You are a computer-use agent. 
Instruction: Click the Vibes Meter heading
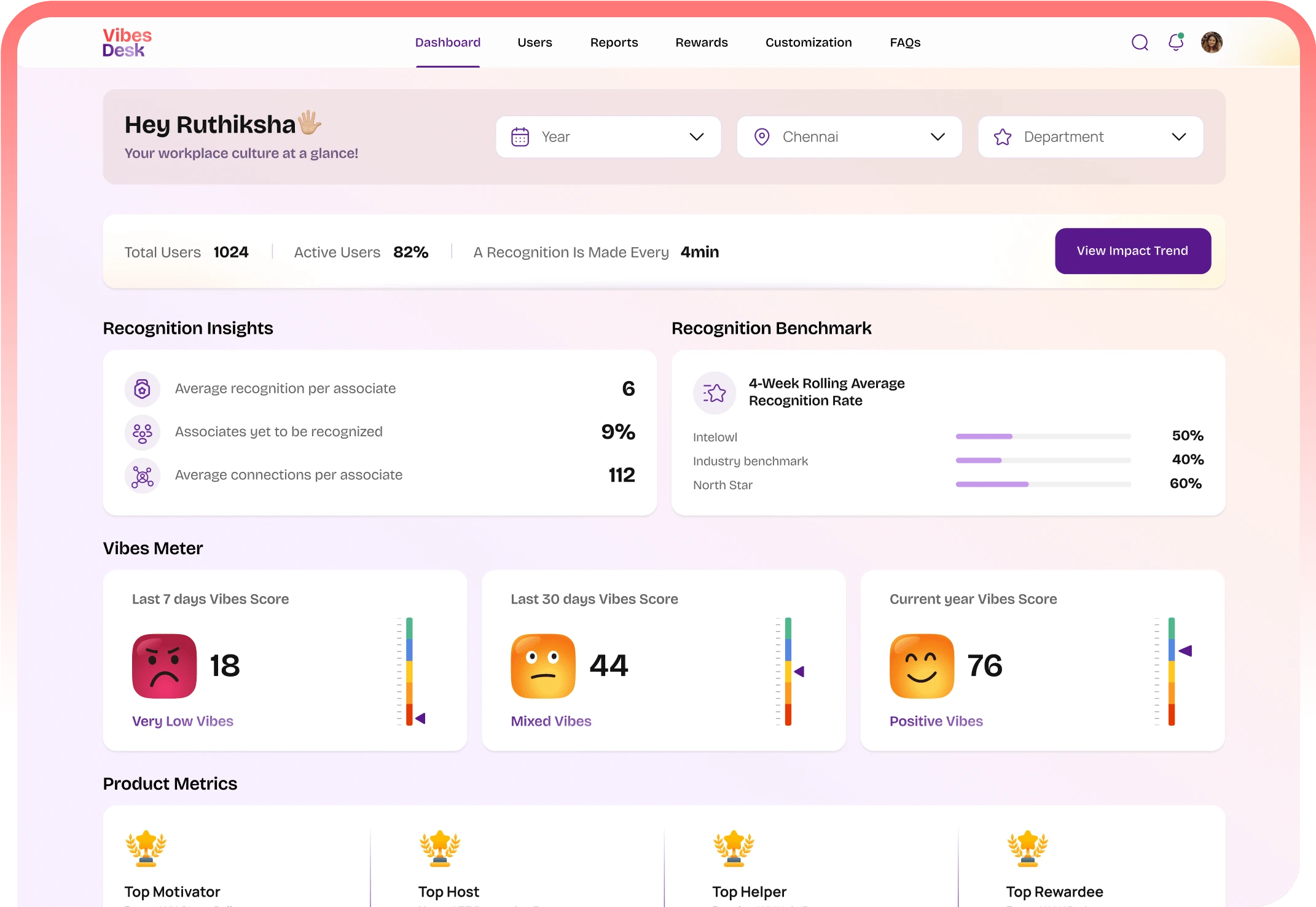(x=152, y=548)
